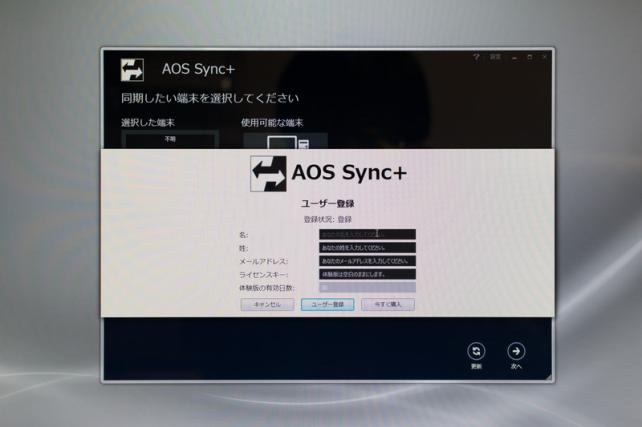
Task: Click the '体験版の有効日数:' field label
Action: [x=267, y=288]
